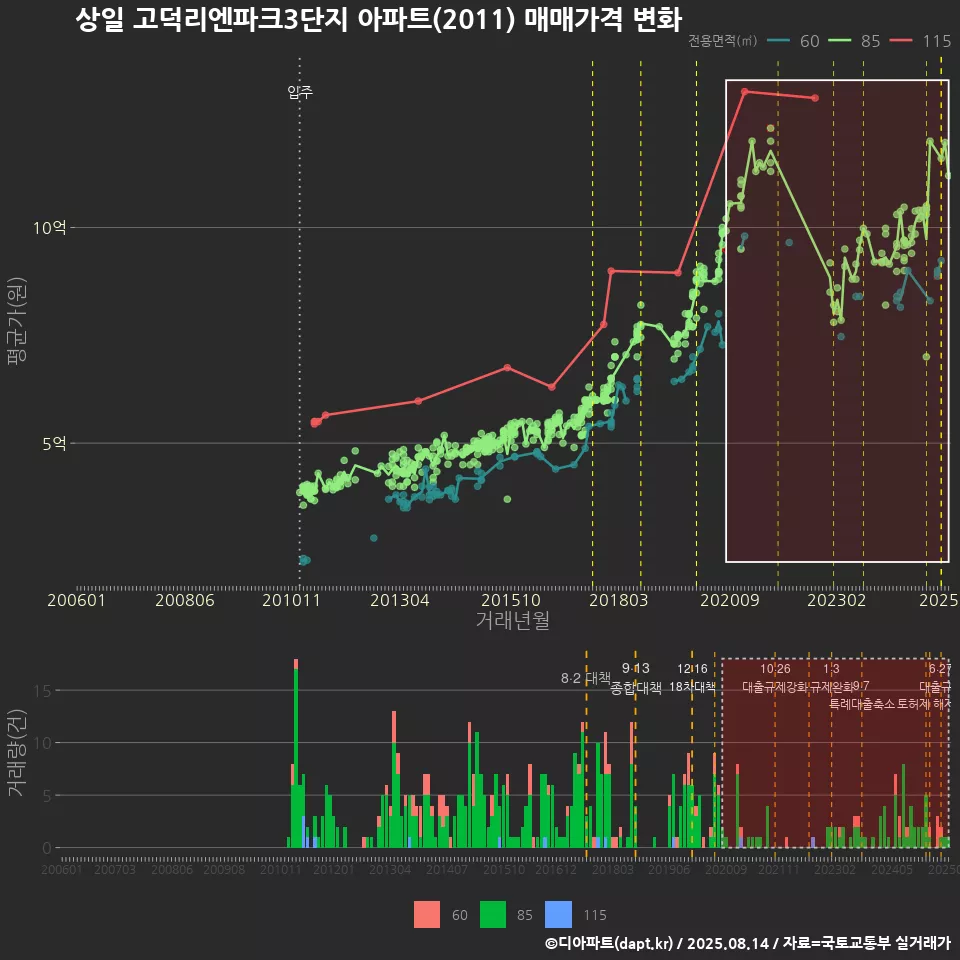The height and width of the screenshot is (960, 960).
Task: Click '202009' on the price chart x-axis
Action: [730, 600]
